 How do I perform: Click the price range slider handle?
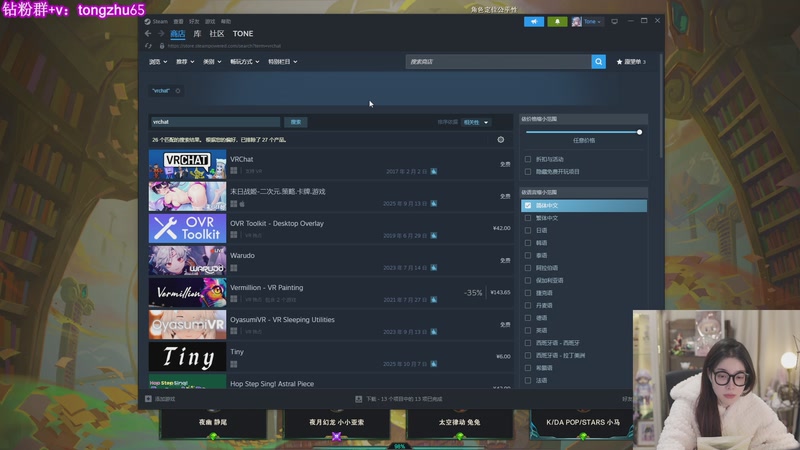639,132
